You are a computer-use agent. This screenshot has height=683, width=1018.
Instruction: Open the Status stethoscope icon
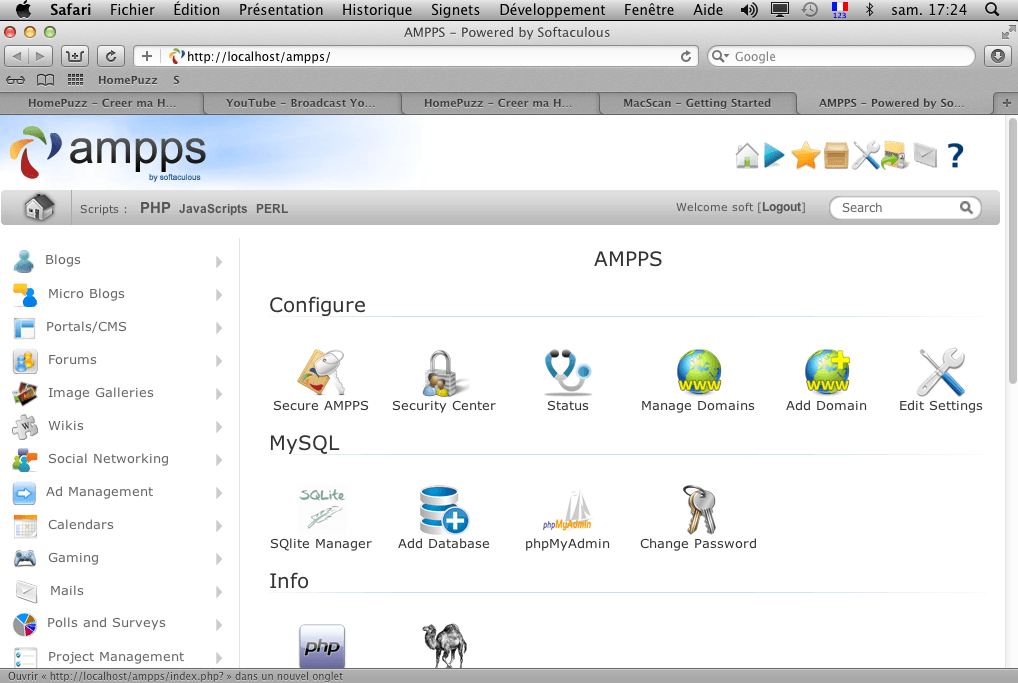567,373
